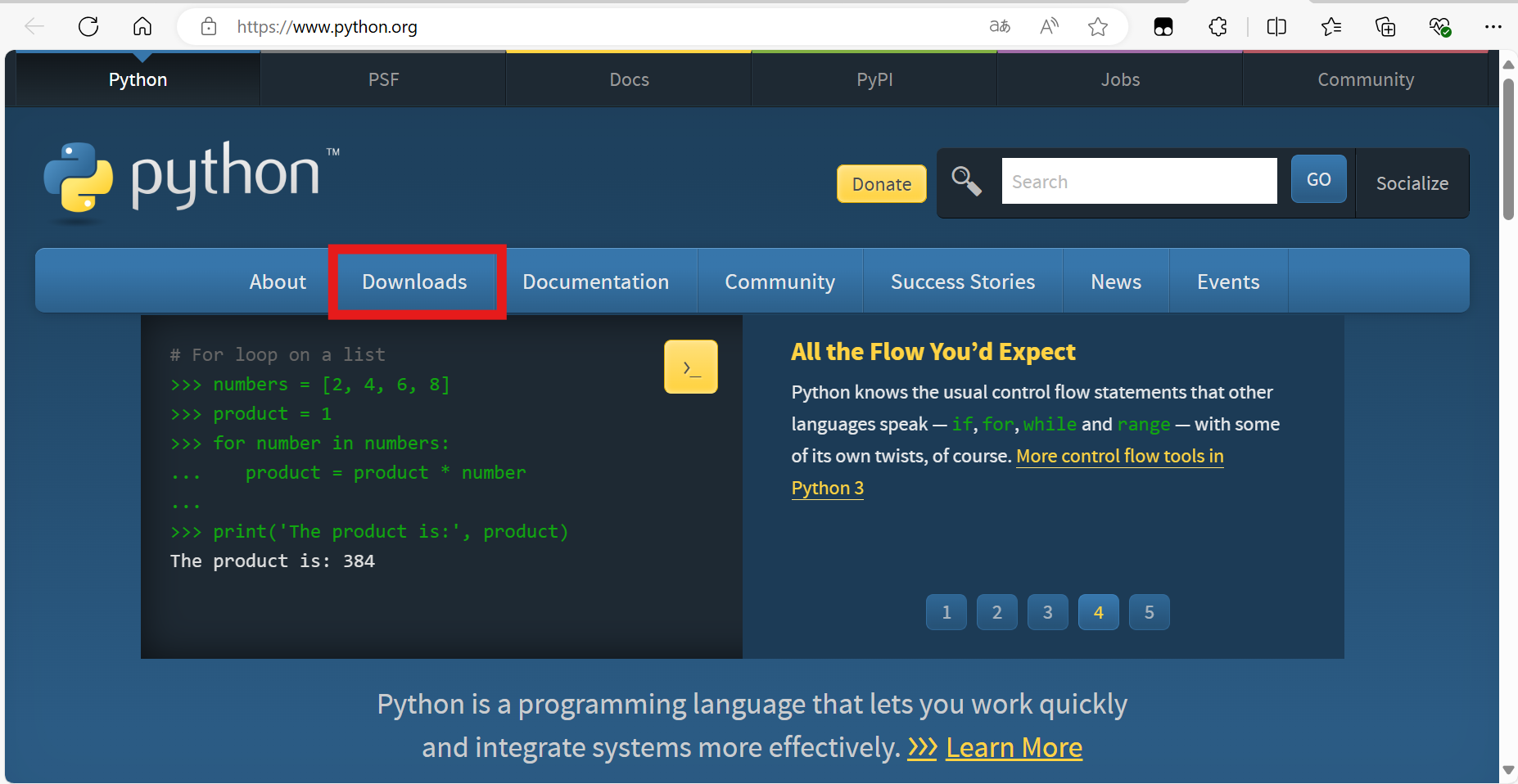Open Settings and more ellipsis menu

pos(1493,27)
